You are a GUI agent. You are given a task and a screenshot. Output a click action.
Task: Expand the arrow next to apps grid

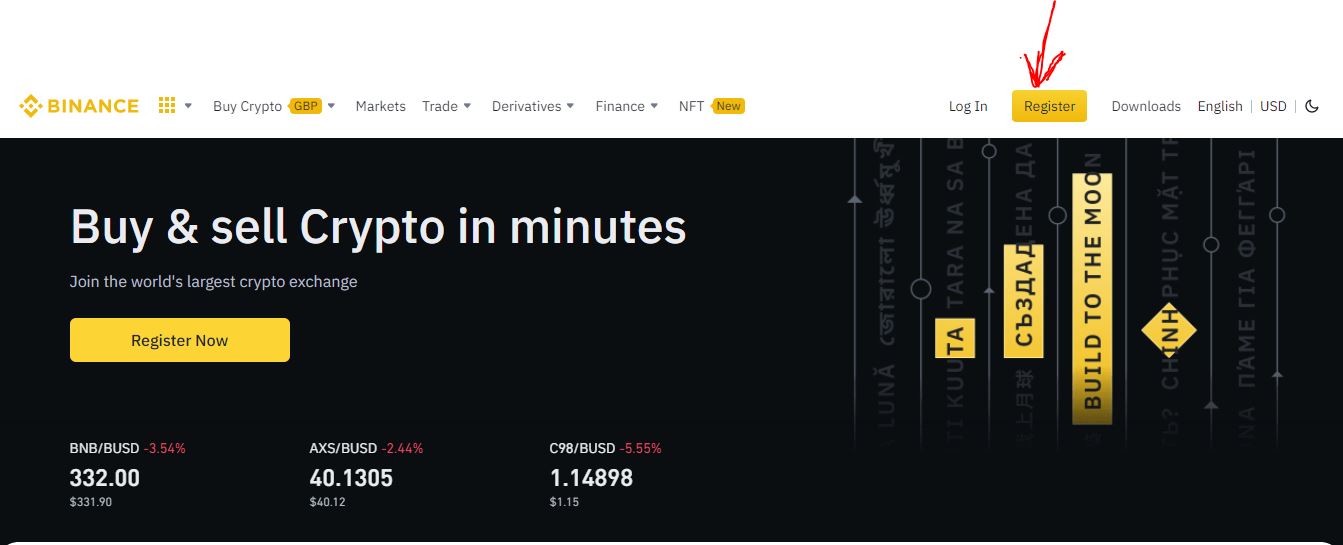click(188, 106)
